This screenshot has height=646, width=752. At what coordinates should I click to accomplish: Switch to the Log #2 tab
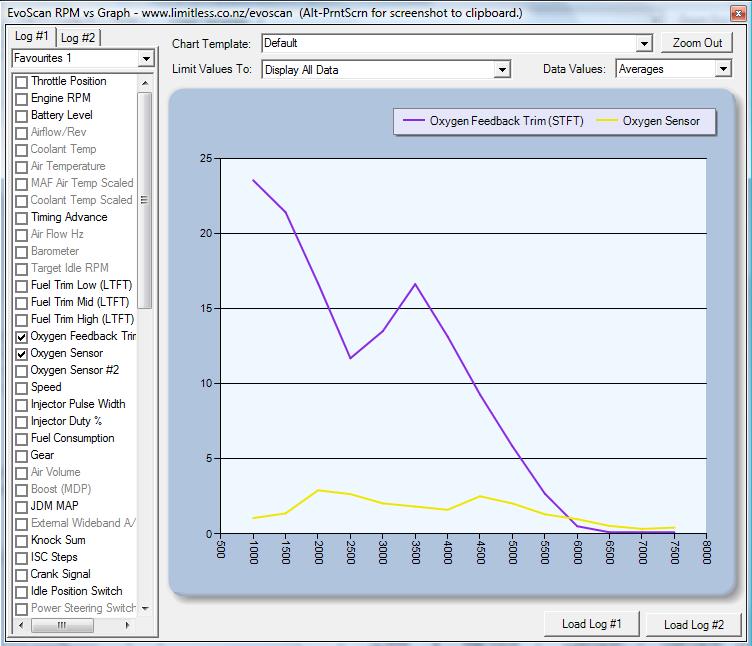pyautogui.click(x=78, y=38)
